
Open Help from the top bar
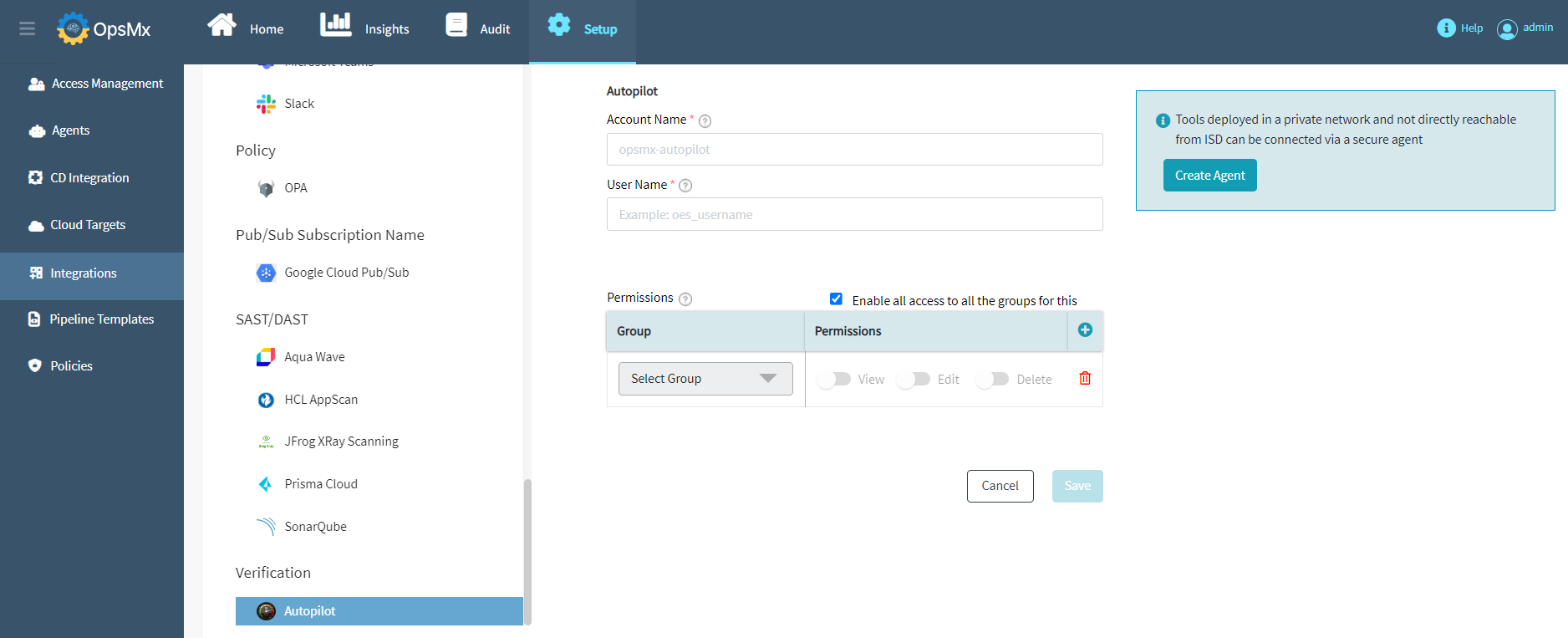pyautogui.click(x=1459, y=28)
